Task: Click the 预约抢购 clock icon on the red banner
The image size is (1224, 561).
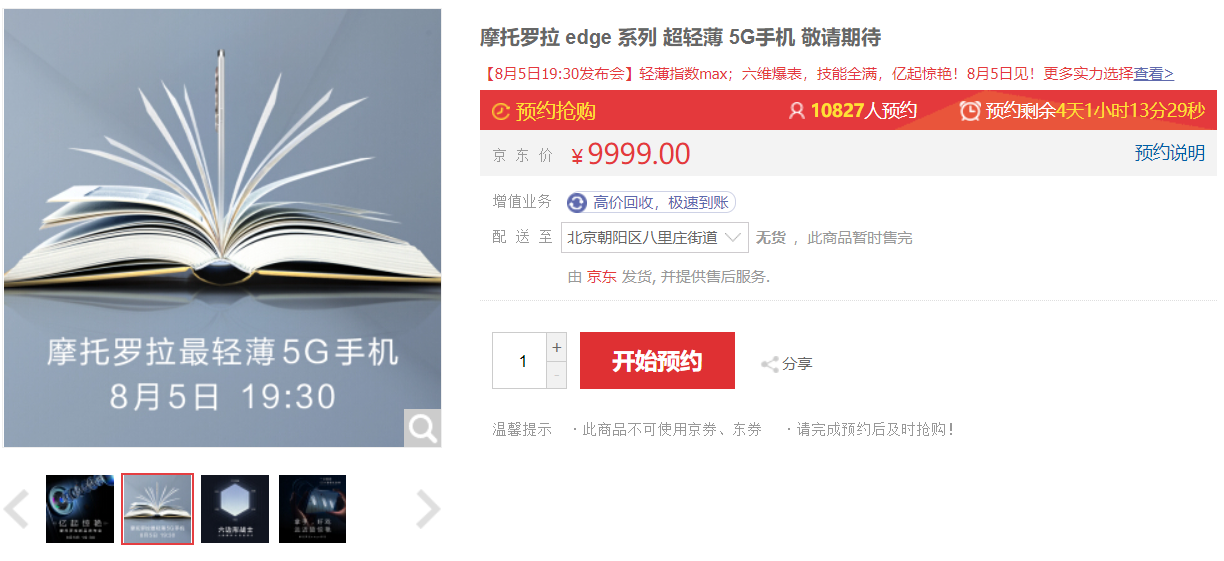Action: click(x=501, y=111)
